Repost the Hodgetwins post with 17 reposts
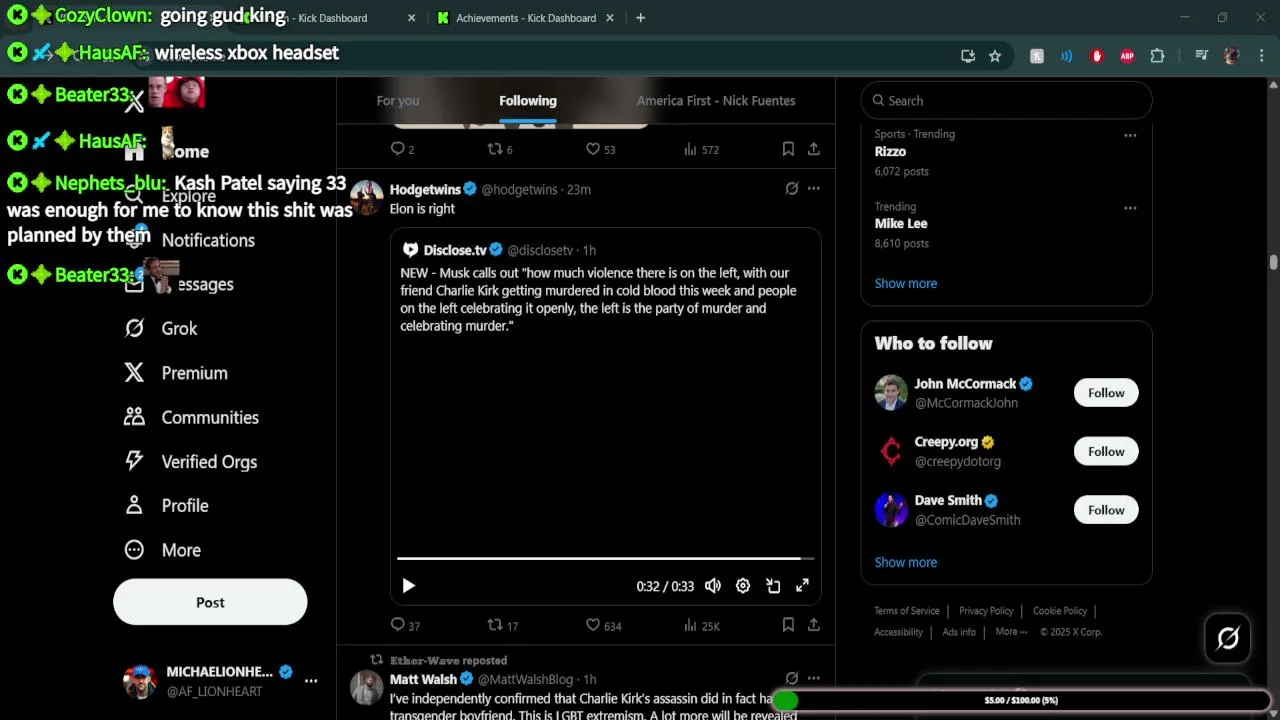This screenshot has height=720, width=1280. click(502, 625)
